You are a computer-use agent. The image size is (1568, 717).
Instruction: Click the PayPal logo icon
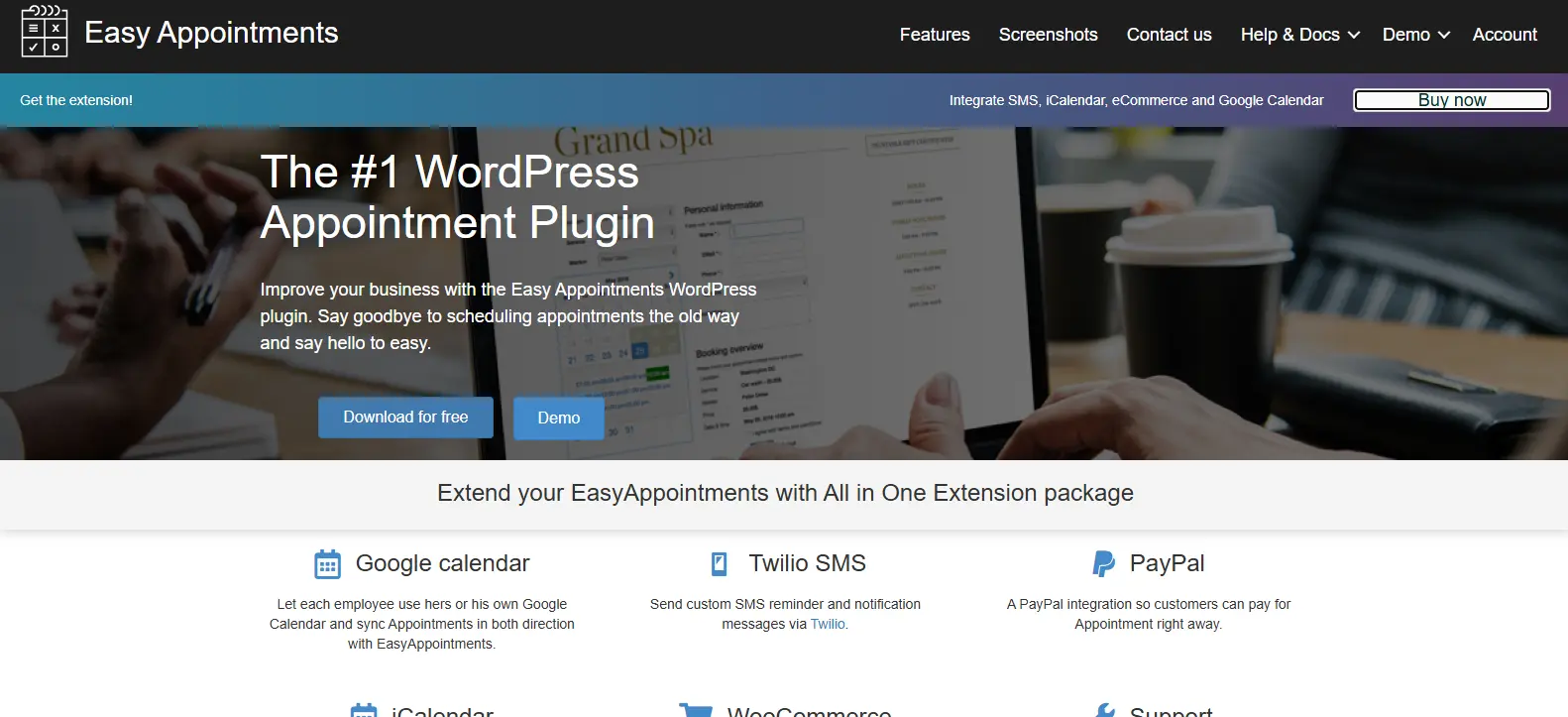[1103, 563]
